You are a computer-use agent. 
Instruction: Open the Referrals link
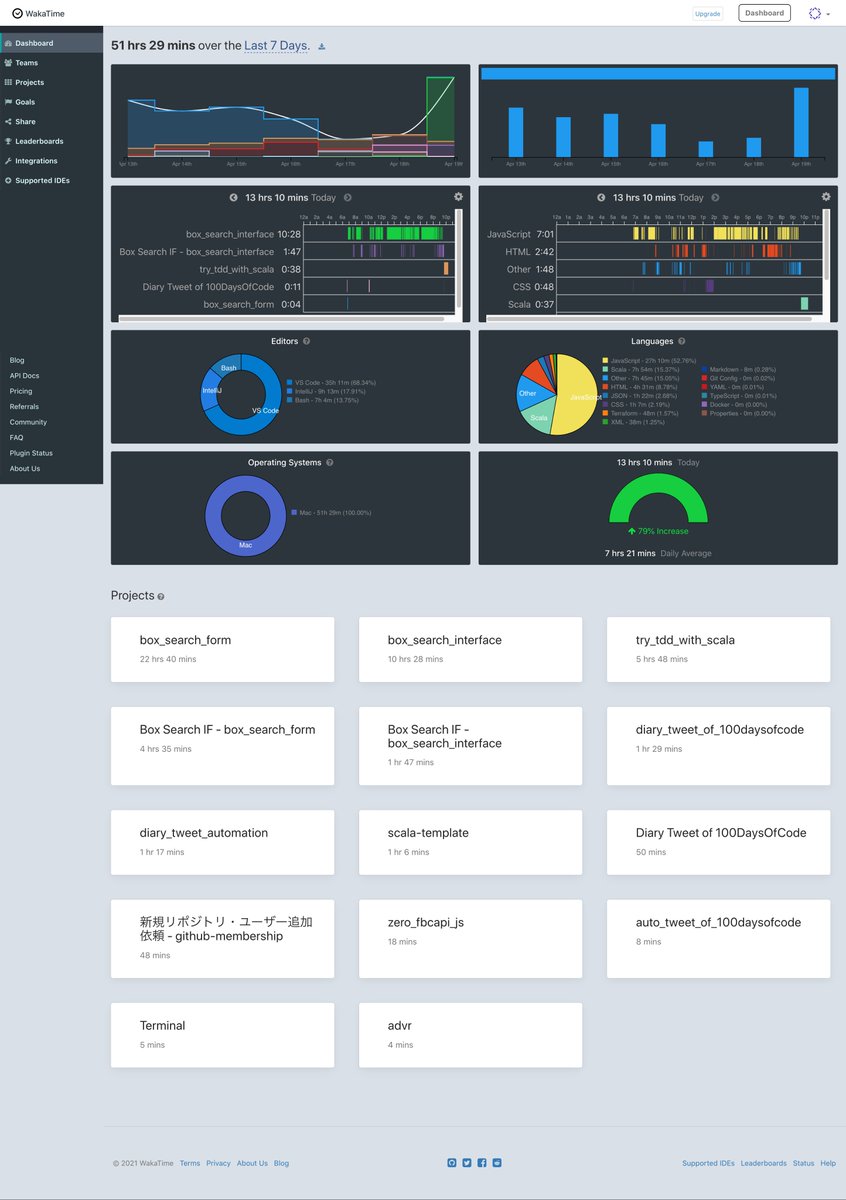(x=24, y=407)
